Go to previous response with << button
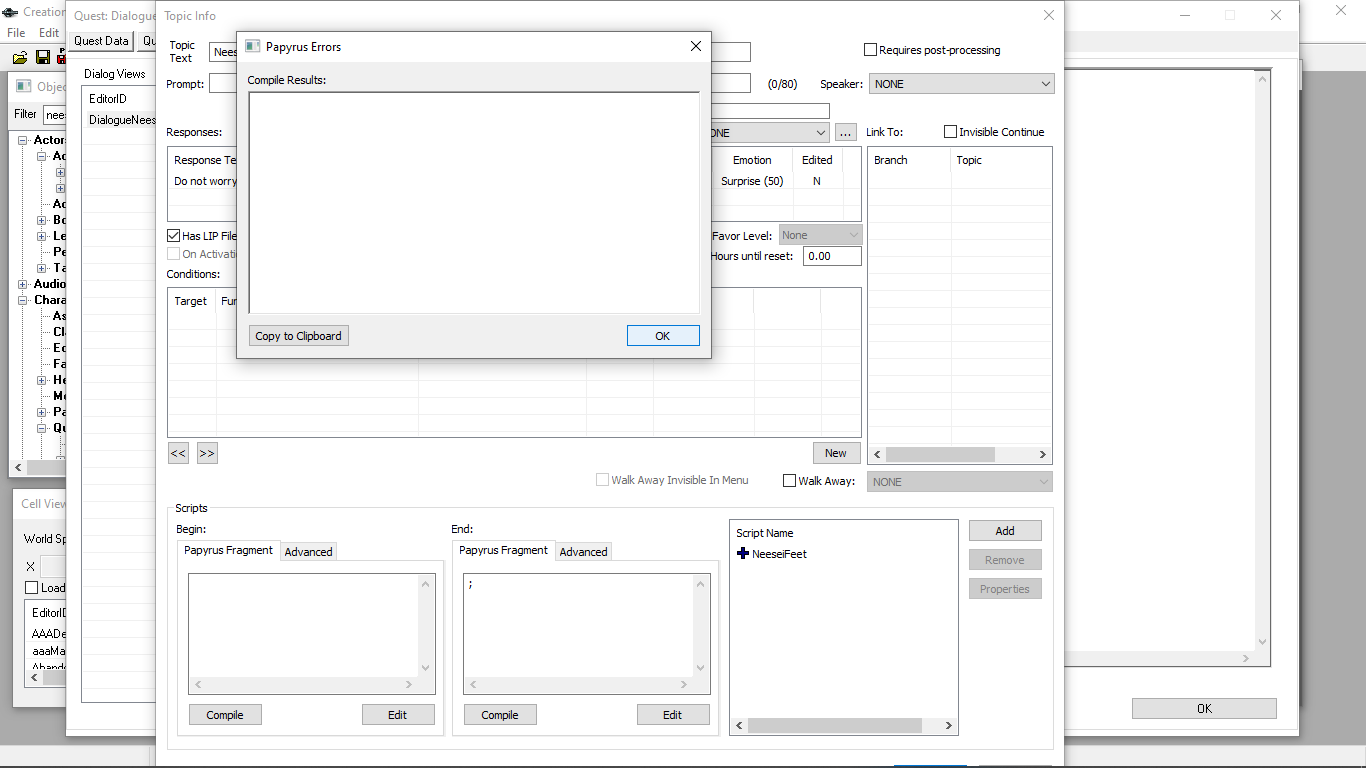The height and width of the screenshot is (768, 1366). (x=178, y=453)
